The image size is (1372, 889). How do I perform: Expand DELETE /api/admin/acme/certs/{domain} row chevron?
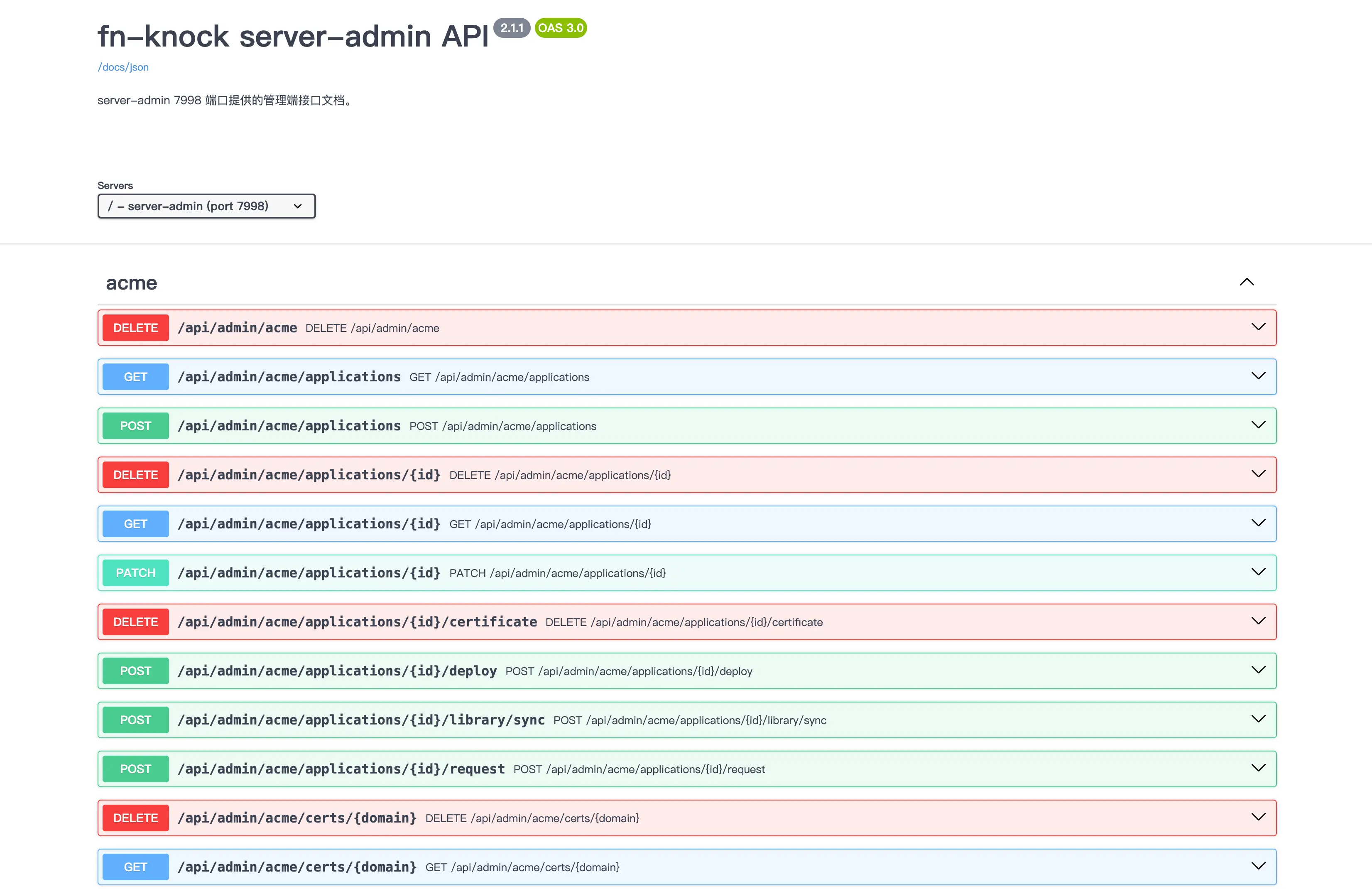pos(1259,817)
